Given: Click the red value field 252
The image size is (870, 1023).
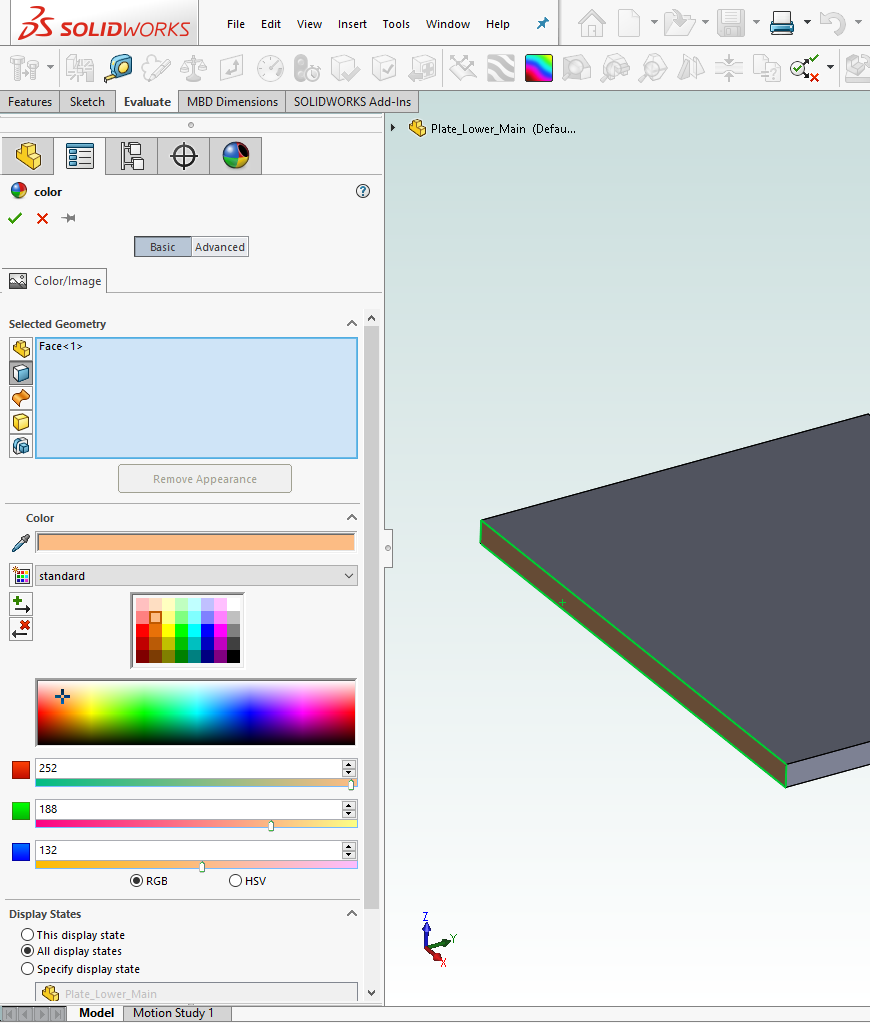Looking at the screenshot, I should pyautogui.click(x=189, y=768).
